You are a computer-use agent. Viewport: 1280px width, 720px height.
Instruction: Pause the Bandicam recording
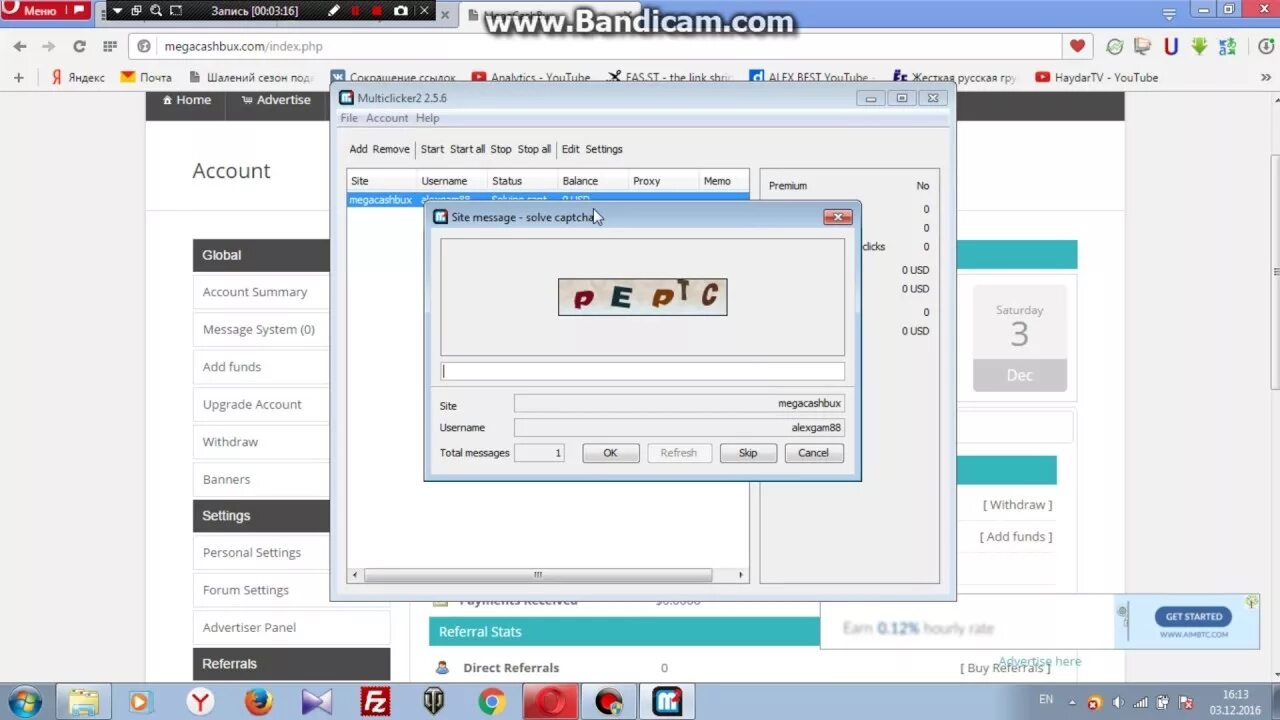[354, 11]
